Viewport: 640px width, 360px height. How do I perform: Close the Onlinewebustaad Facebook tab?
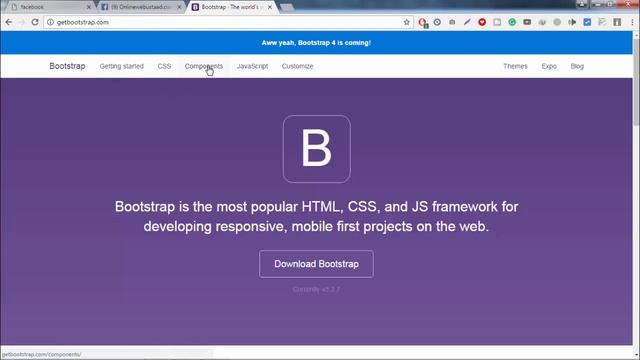click(x=179, y=7)
